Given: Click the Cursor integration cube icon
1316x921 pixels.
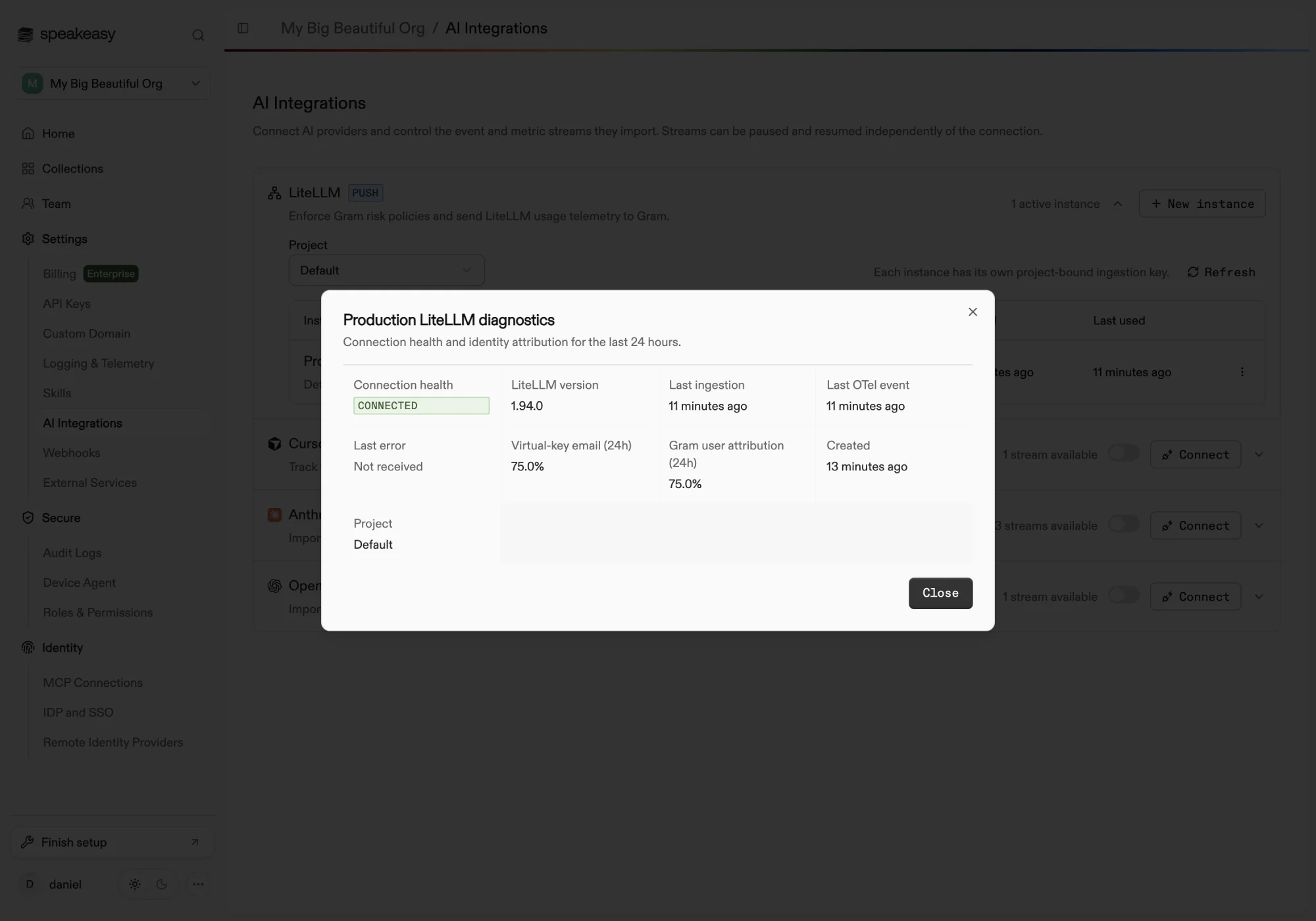Looking at the screenshot, I should [274, 443].
